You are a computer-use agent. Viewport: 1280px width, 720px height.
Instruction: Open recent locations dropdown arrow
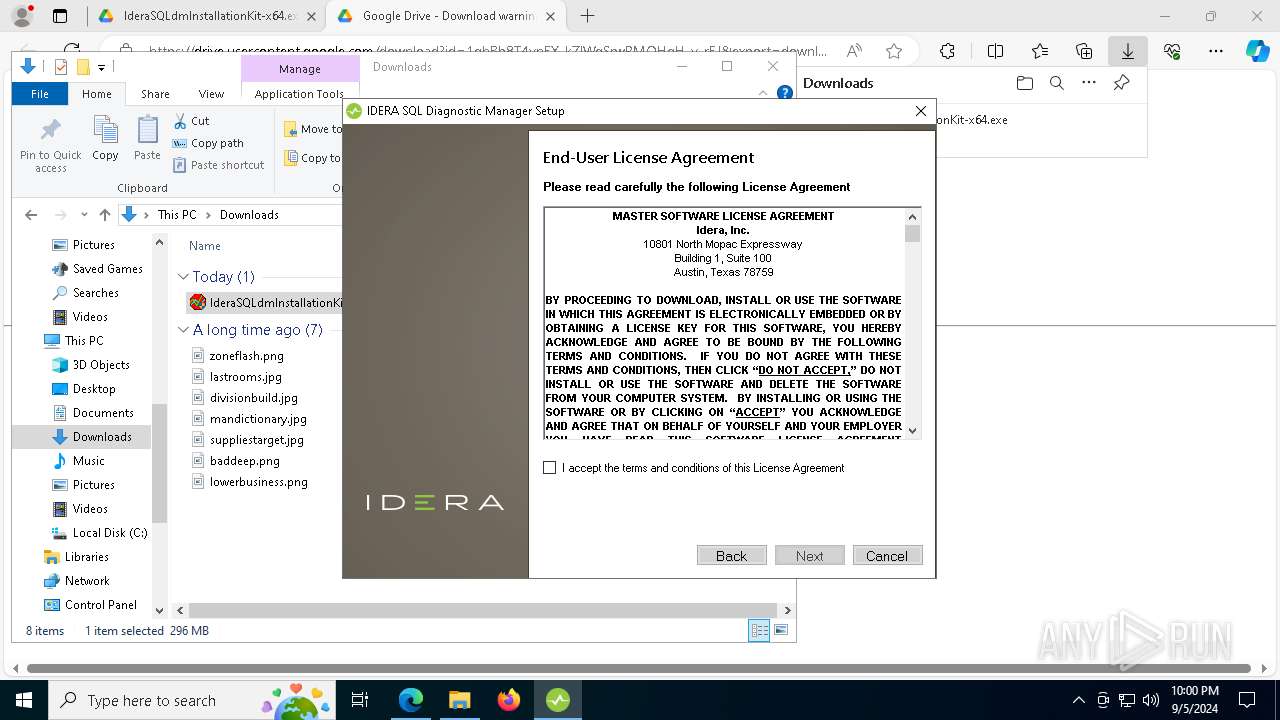[x=84, y=215]
